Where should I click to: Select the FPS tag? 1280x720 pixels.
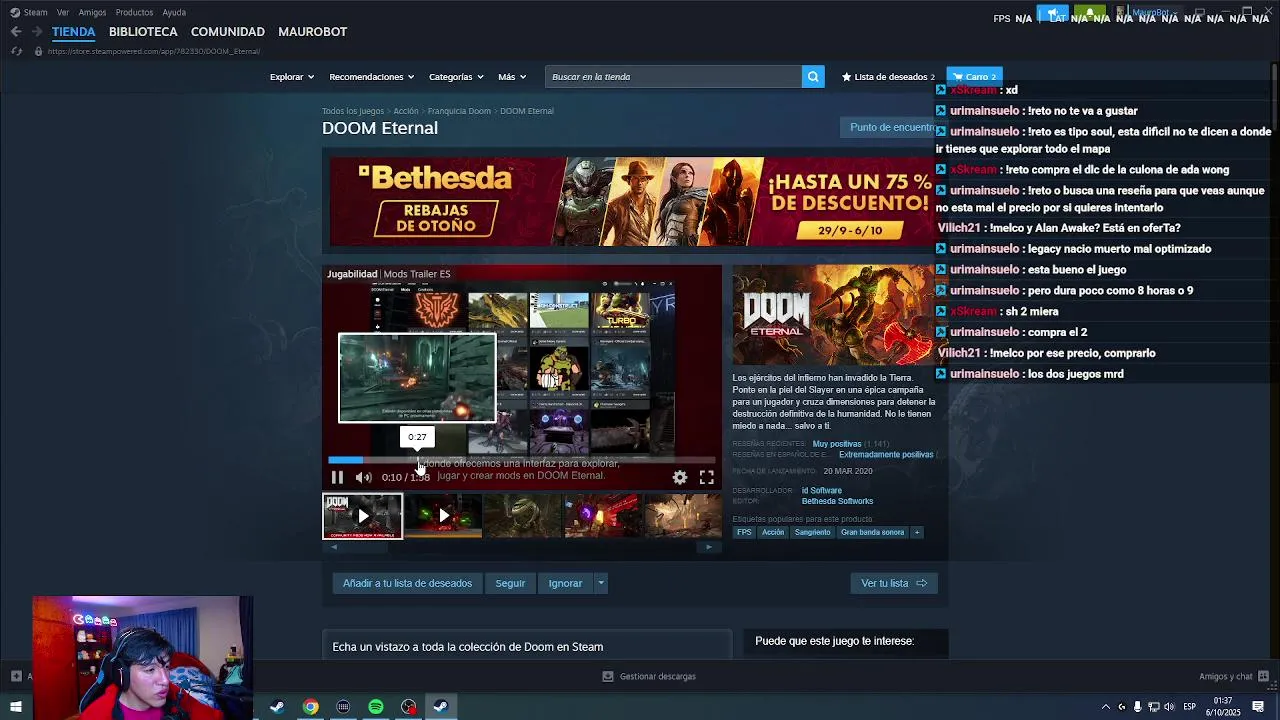point(744,532)
